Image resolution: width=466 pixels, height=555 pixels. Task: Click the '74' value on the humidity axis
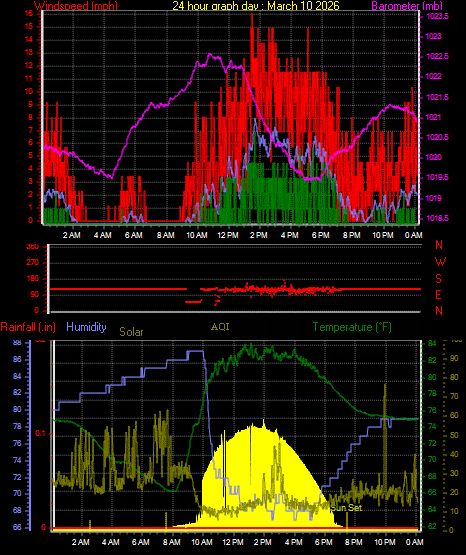coord(17,460)
